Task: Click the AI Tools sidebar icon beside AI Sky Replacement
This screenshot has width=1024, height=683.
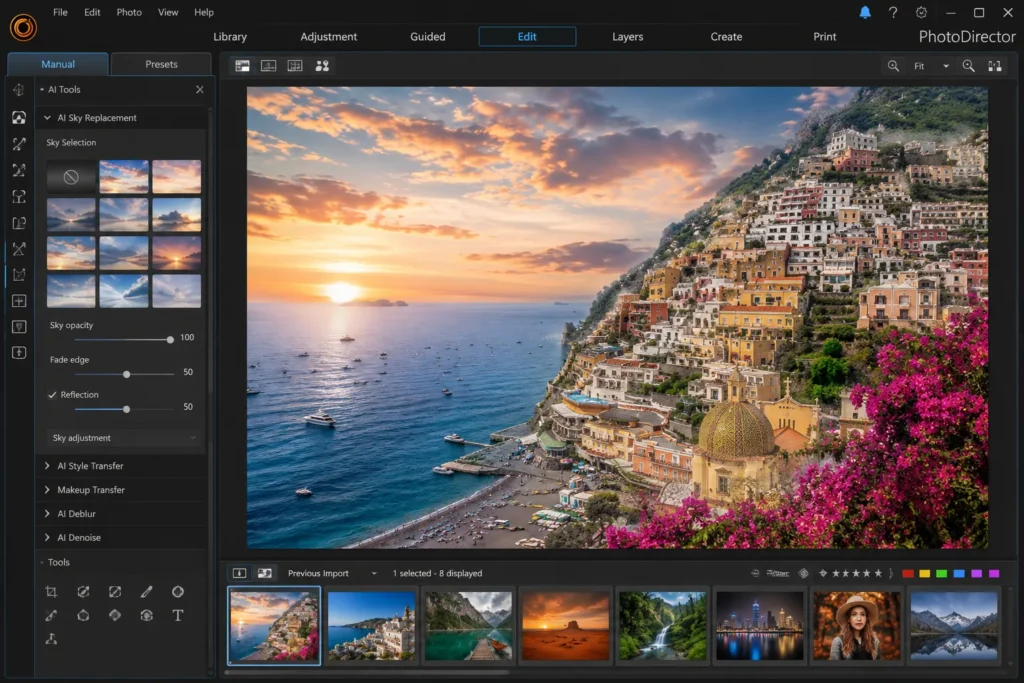Action: click(x=19, y=117)
